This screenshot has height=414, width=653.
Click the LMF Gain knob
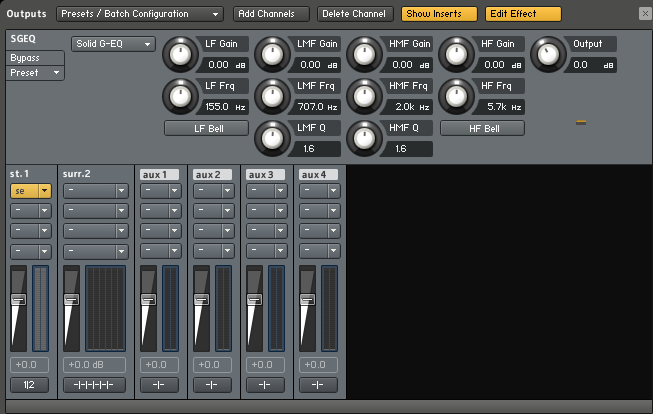point(272,55)
